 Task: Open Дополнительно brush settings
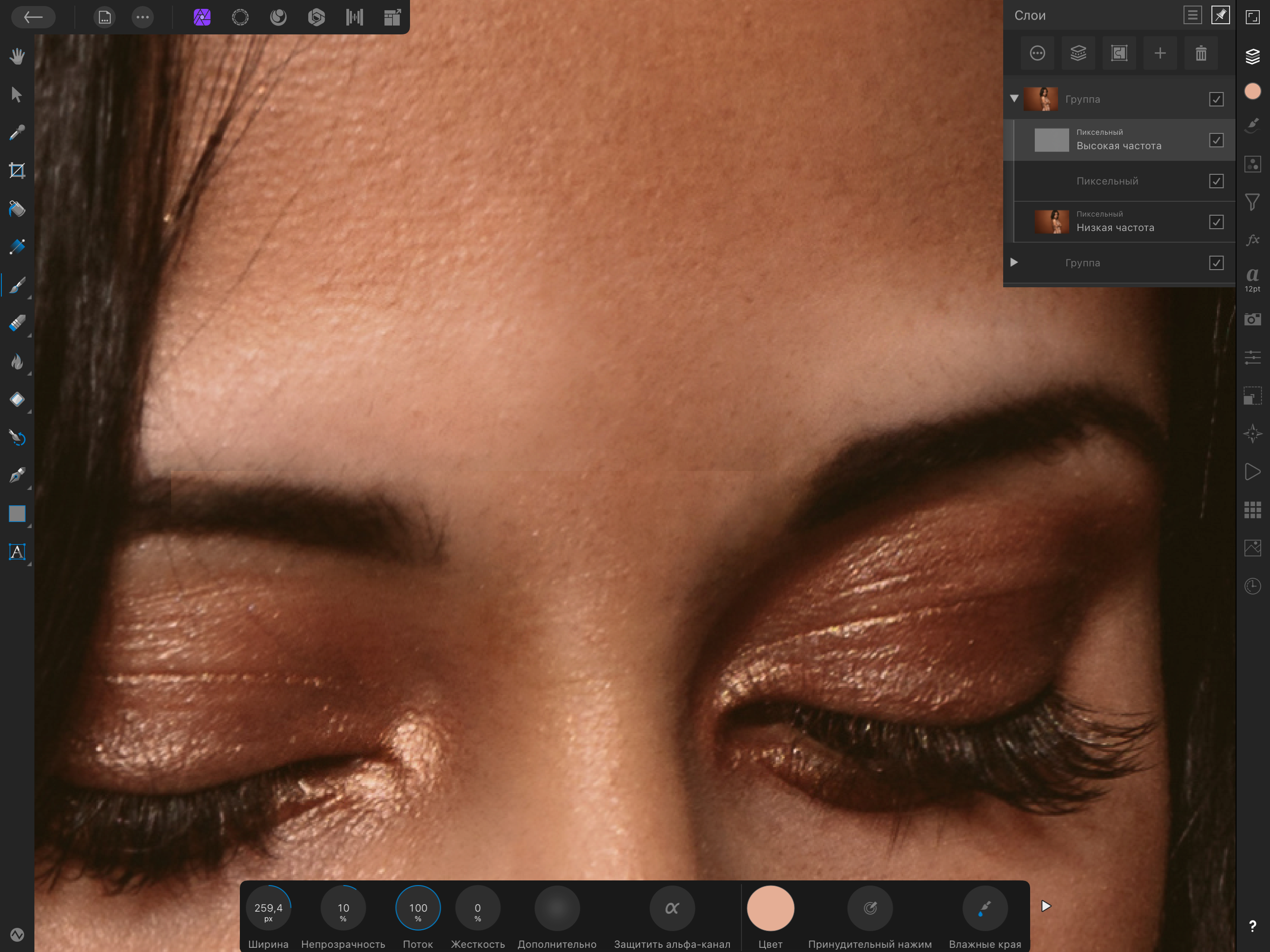[557, 908]
